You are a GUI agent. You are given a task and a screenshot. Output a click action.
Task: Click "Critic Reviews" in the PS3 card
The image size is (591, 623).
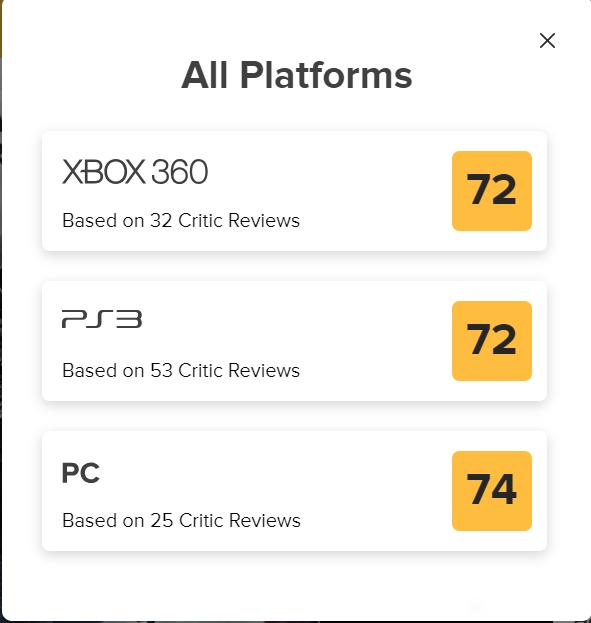pos(239,370)
